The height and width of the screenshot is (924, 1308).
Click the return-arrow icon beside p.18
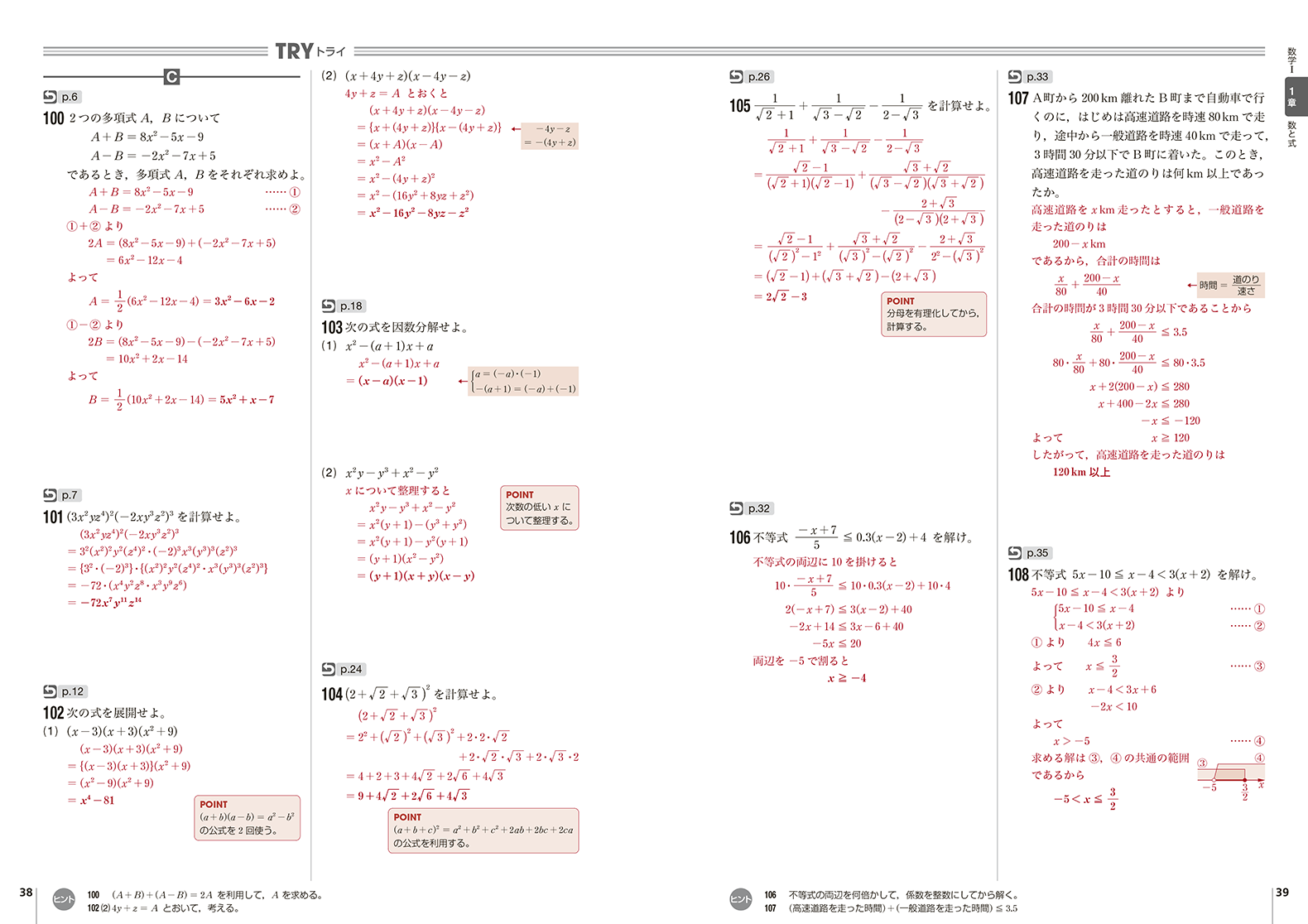point(329,306)
